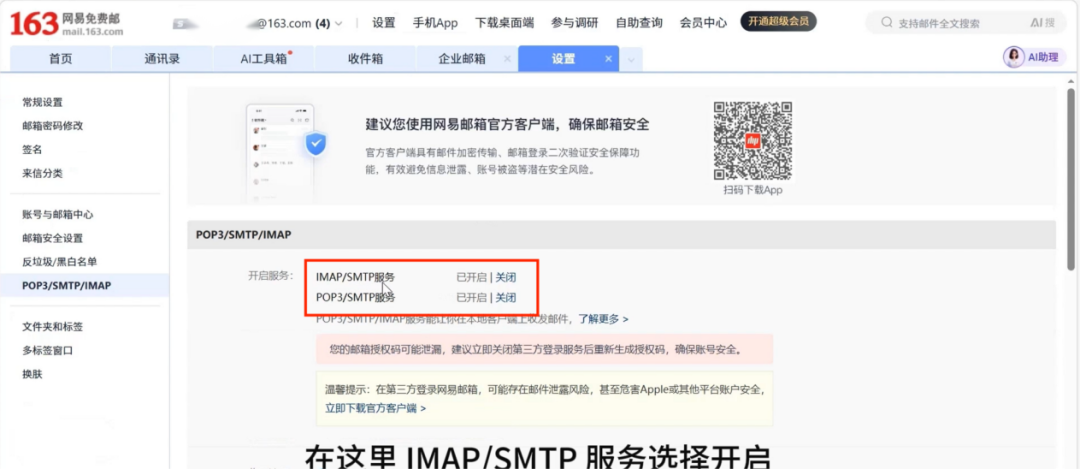
Task: Open the 参与调研 link
Action: click(574, 23)
